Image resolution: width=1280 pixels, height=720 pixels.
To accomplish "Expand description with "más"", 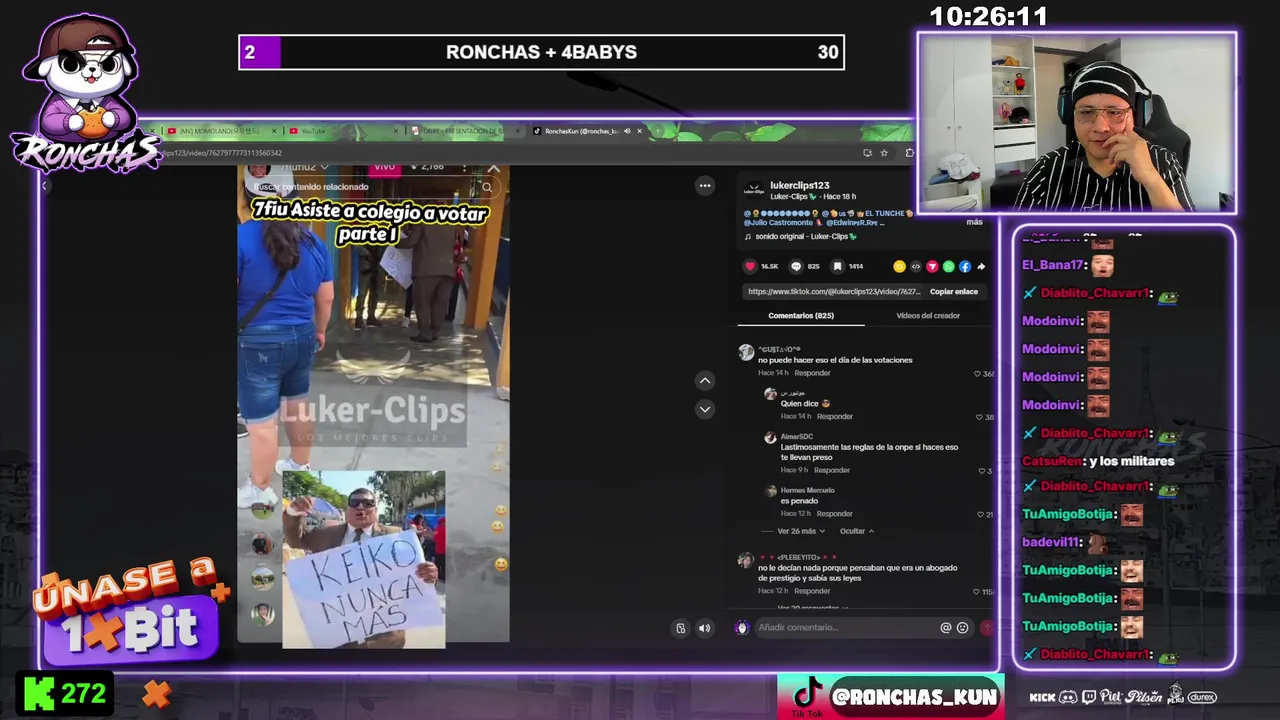I will pyautogui.click(x=974, y=222).
